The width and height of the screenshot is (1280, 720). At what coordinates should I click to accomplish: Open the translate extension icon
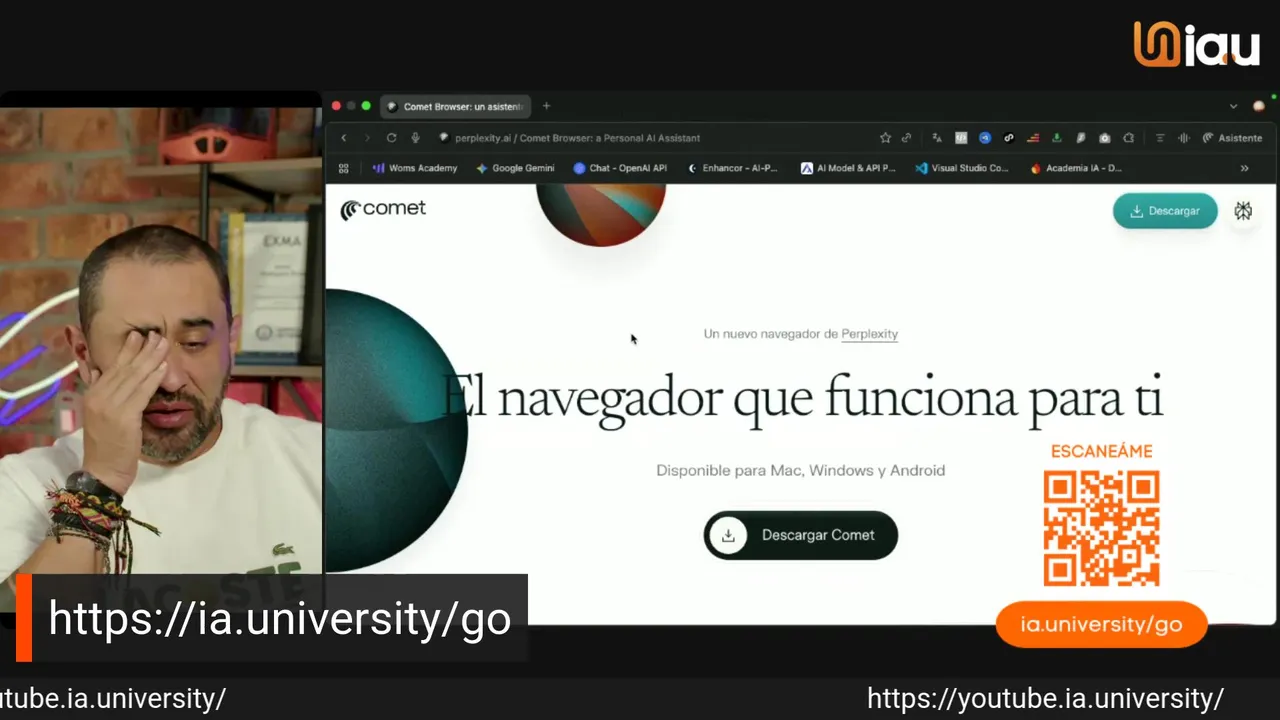(937, 138)
